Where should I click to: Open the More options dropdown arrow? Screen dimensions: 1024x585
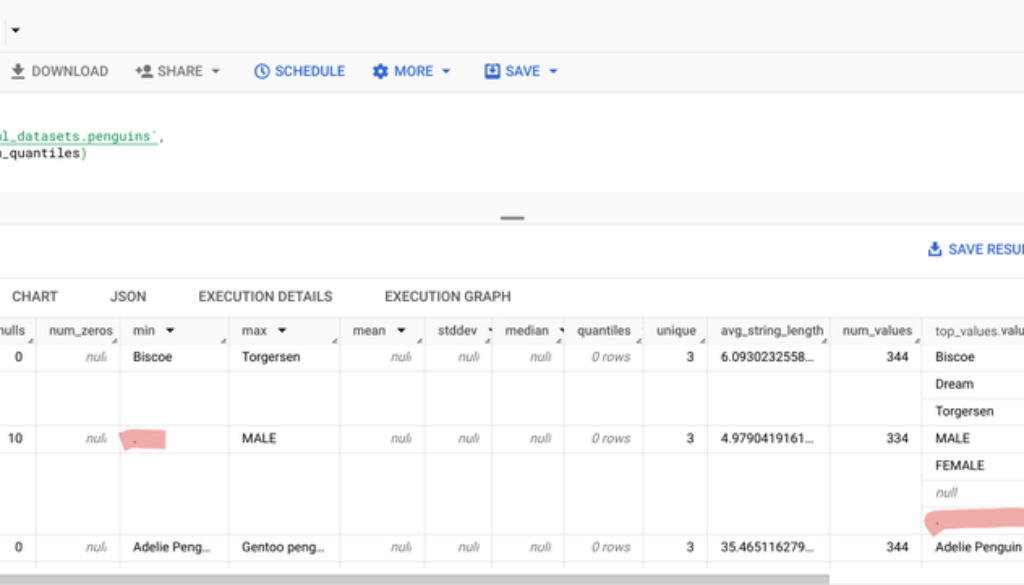[446, 71]
